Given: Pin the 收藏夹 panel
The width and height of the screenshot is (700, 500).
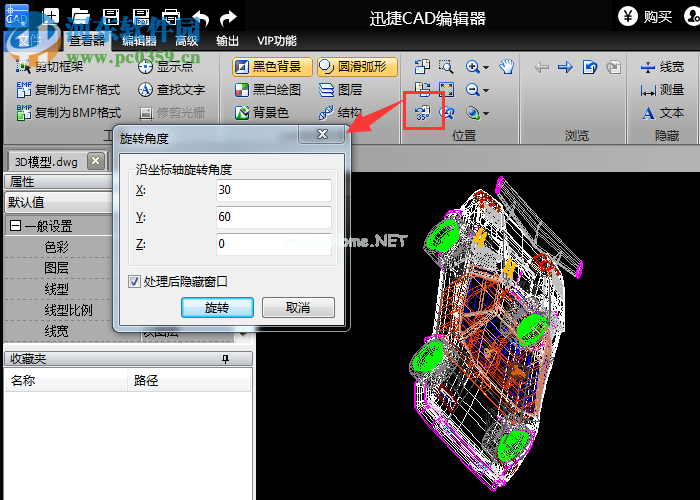Looking at the screenshot, I should pyautogui.click(x=225, y=359).
